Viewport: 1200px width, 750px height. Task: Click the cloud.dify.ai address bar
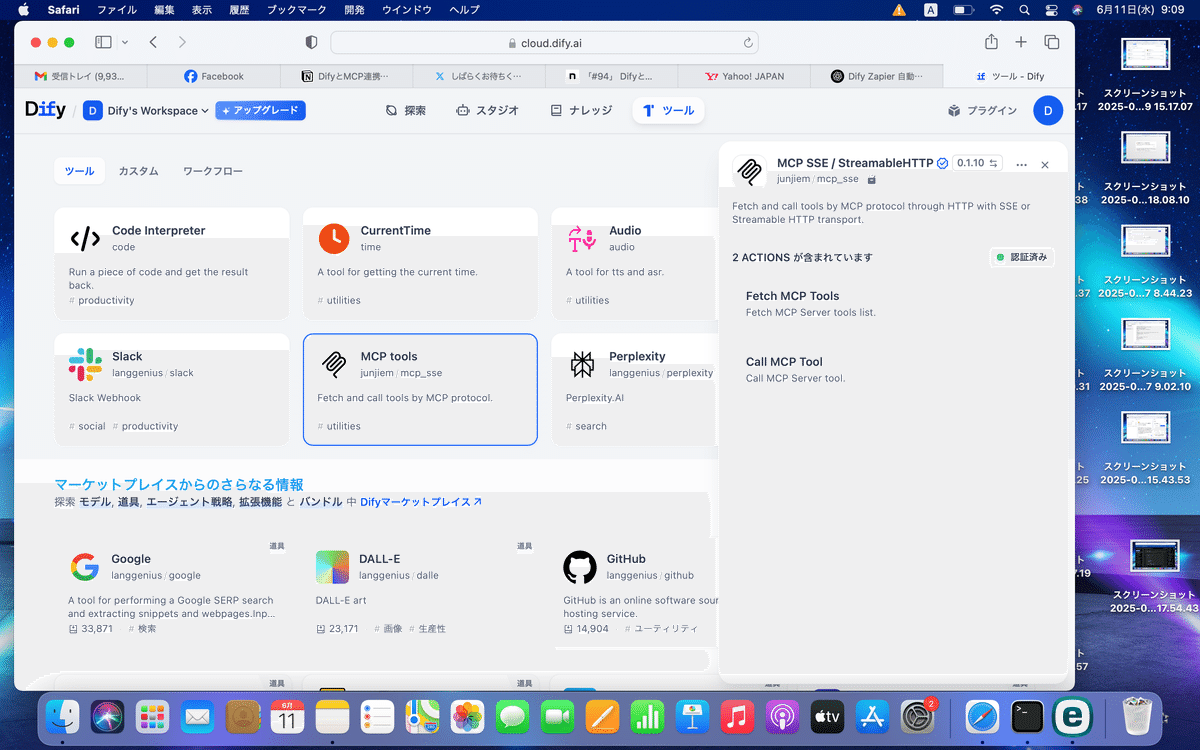pyautogui.click(x=545, y=42)
